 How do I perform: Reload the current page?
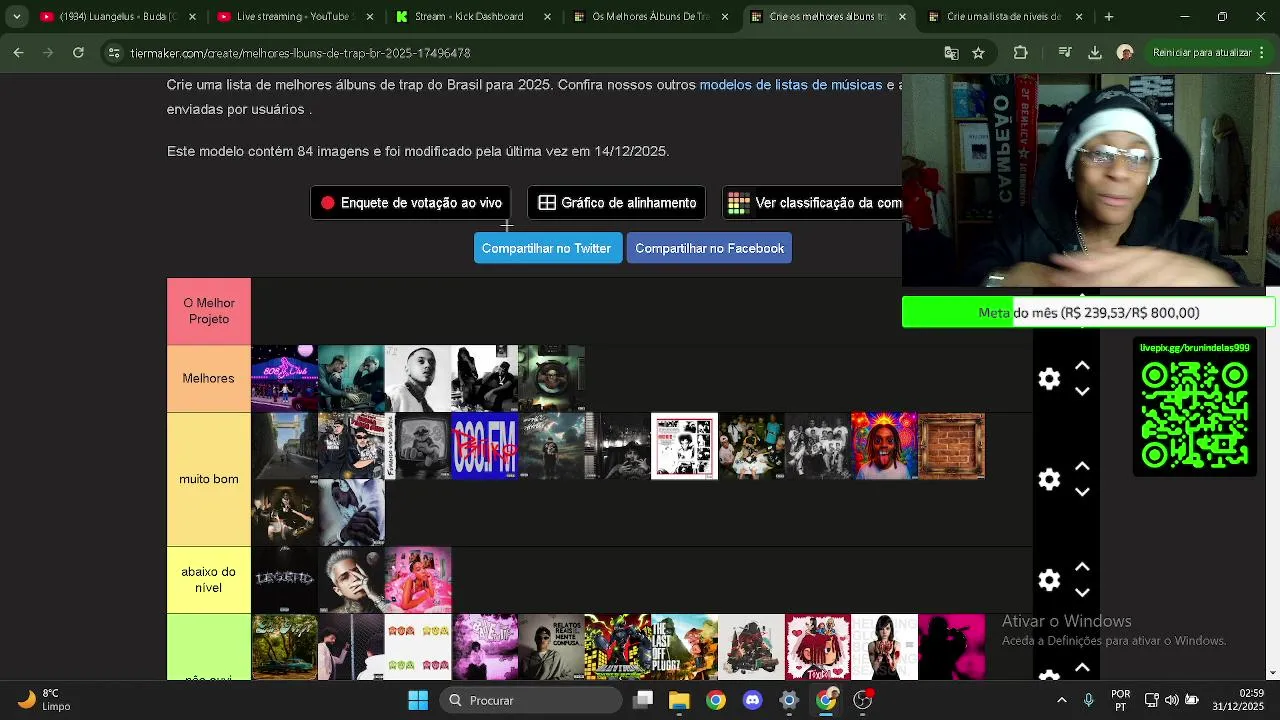79,53
